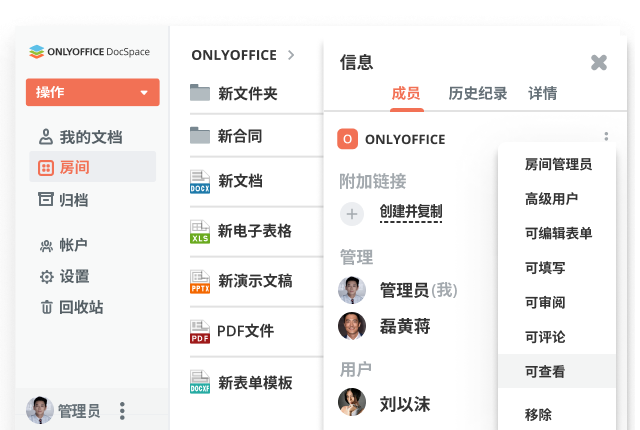This screenshot has width=640, height=430.
Task: Open the 帐户 section
Action: [73, 245]
